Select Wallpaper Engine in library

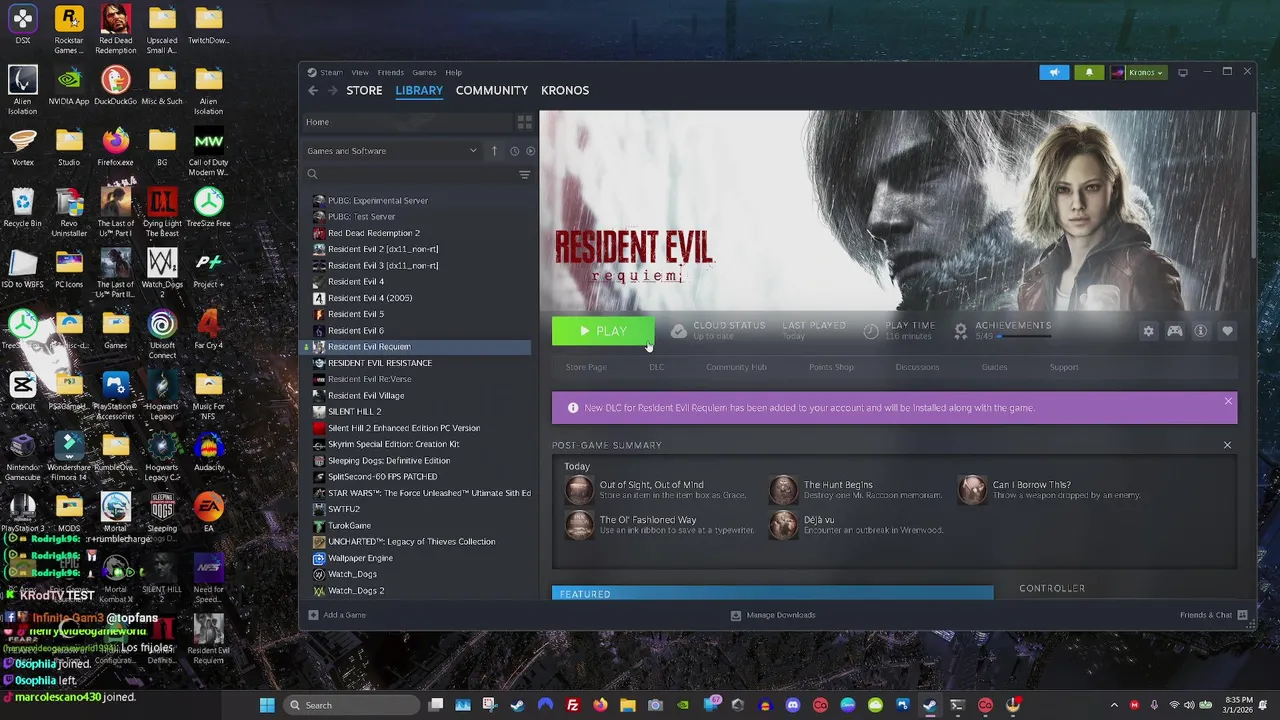[360, 558]
